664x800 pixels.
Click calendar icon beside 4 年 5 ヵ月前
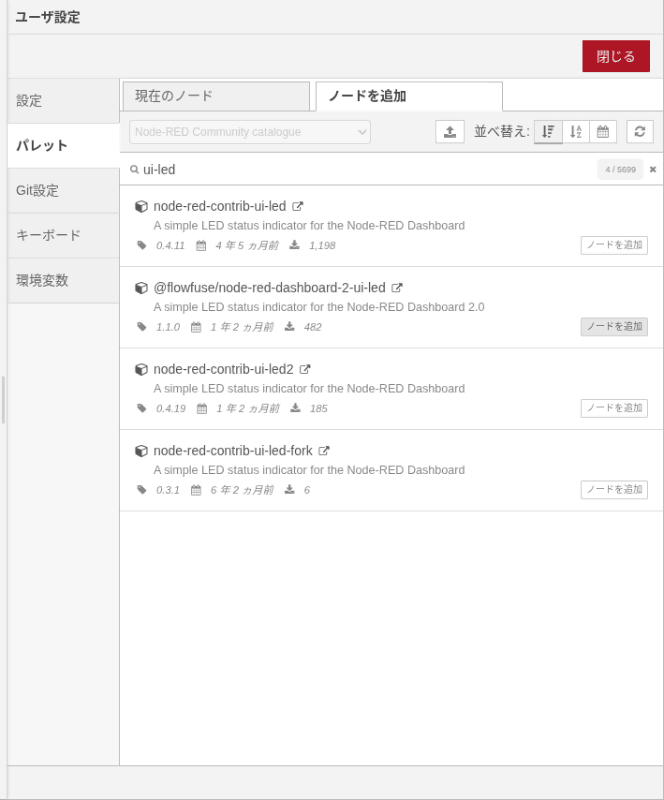(x=201, y=245)
